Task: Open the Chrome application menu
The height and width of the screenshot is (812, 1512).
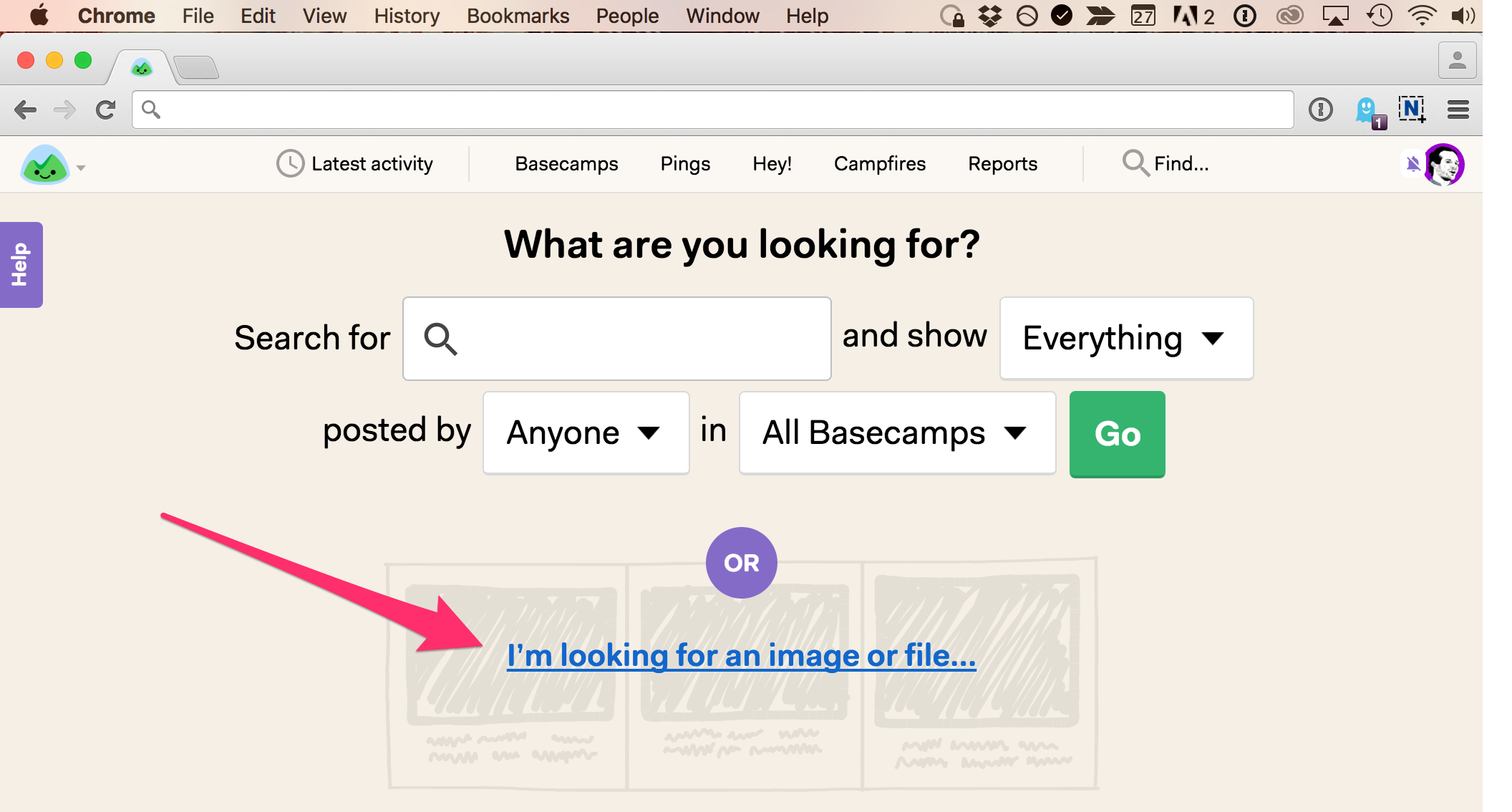Action: coord(116,16)
